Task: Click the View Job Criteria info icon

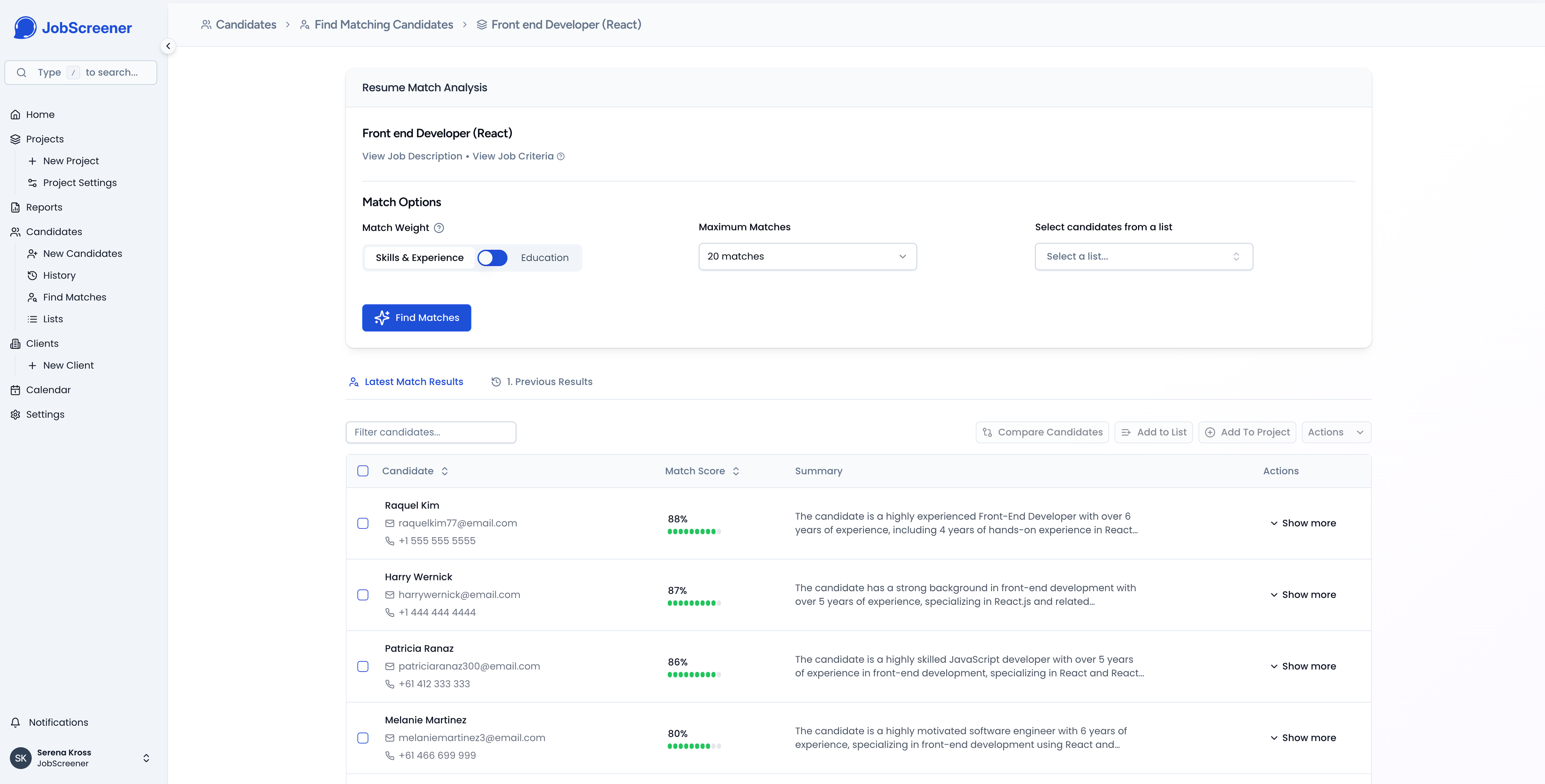Action: pos(561,156)
